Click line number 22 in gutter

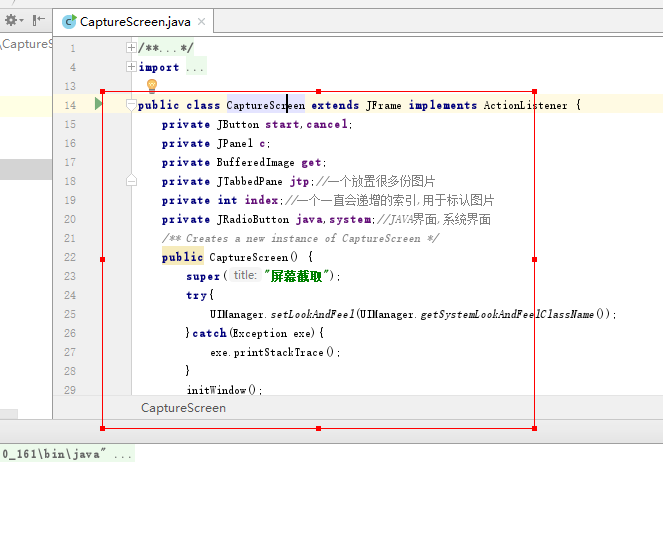click(70, 257)
